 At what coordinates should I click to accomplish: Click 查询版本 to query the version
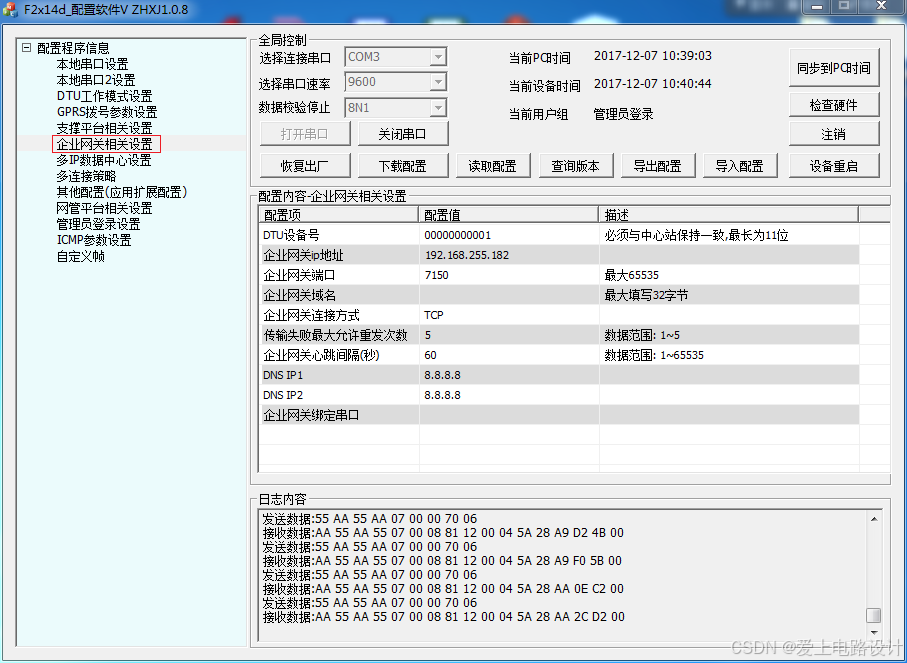click(575, 165)
